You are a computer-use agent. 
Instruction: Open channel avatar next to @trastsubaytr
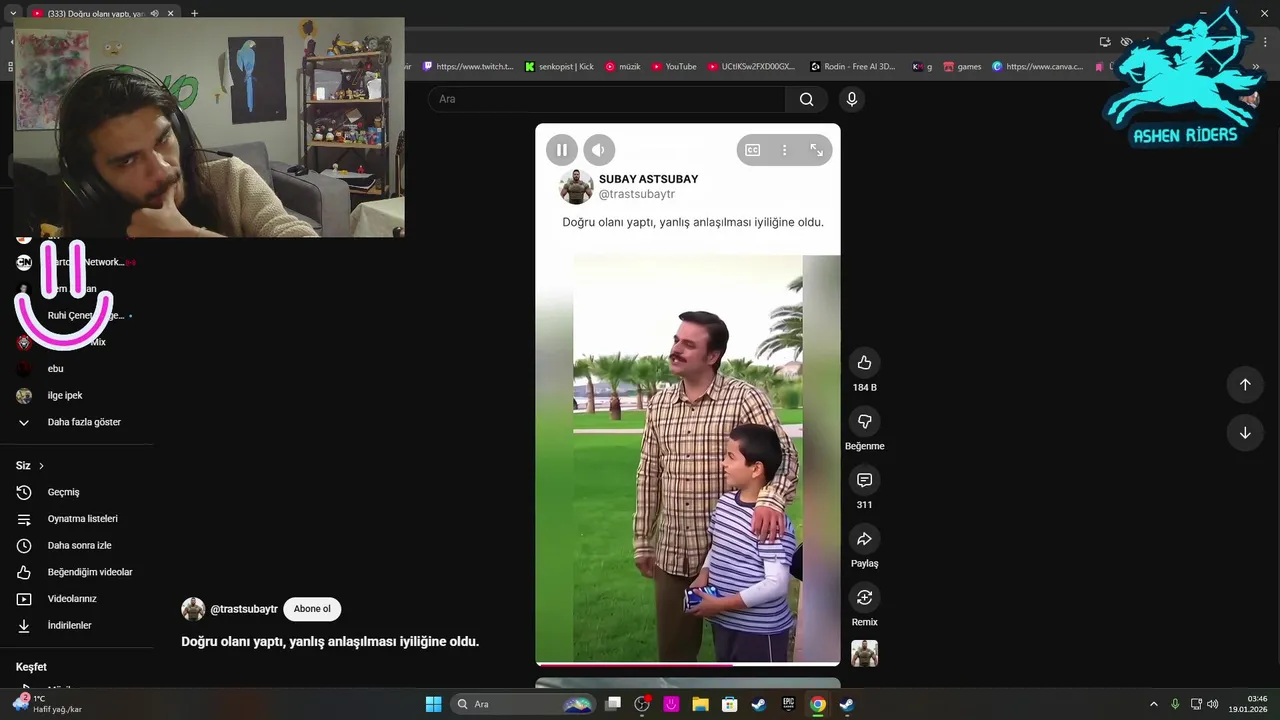click(x=193, y=609)
